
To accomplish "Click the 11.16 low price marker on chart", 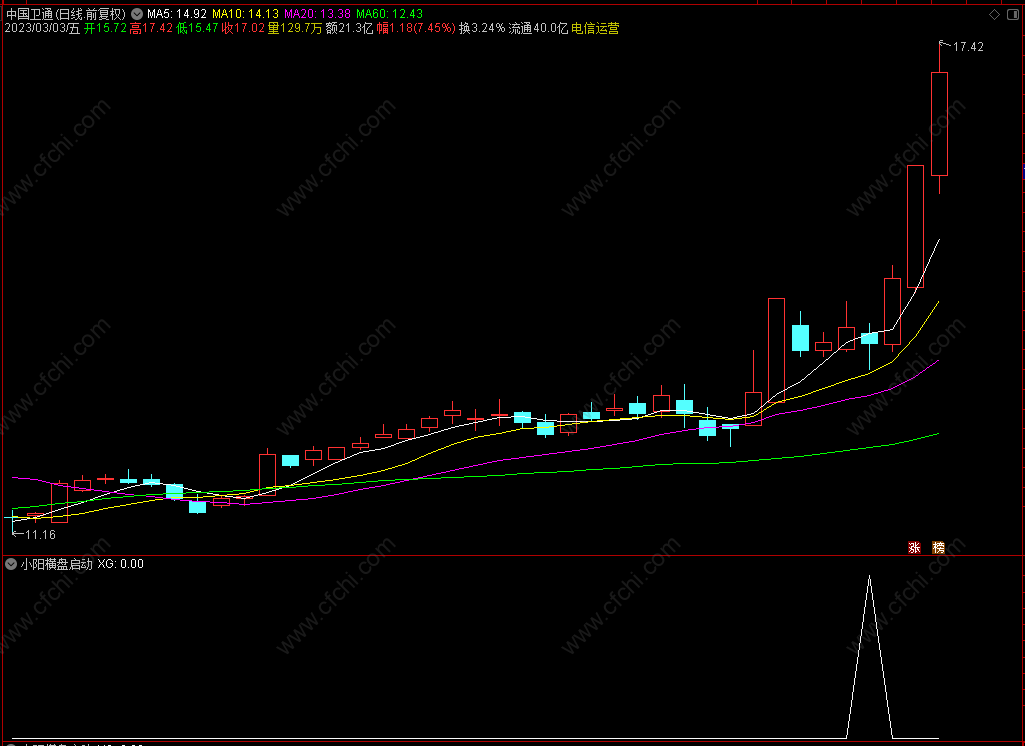I will click(x=40, y=535).
